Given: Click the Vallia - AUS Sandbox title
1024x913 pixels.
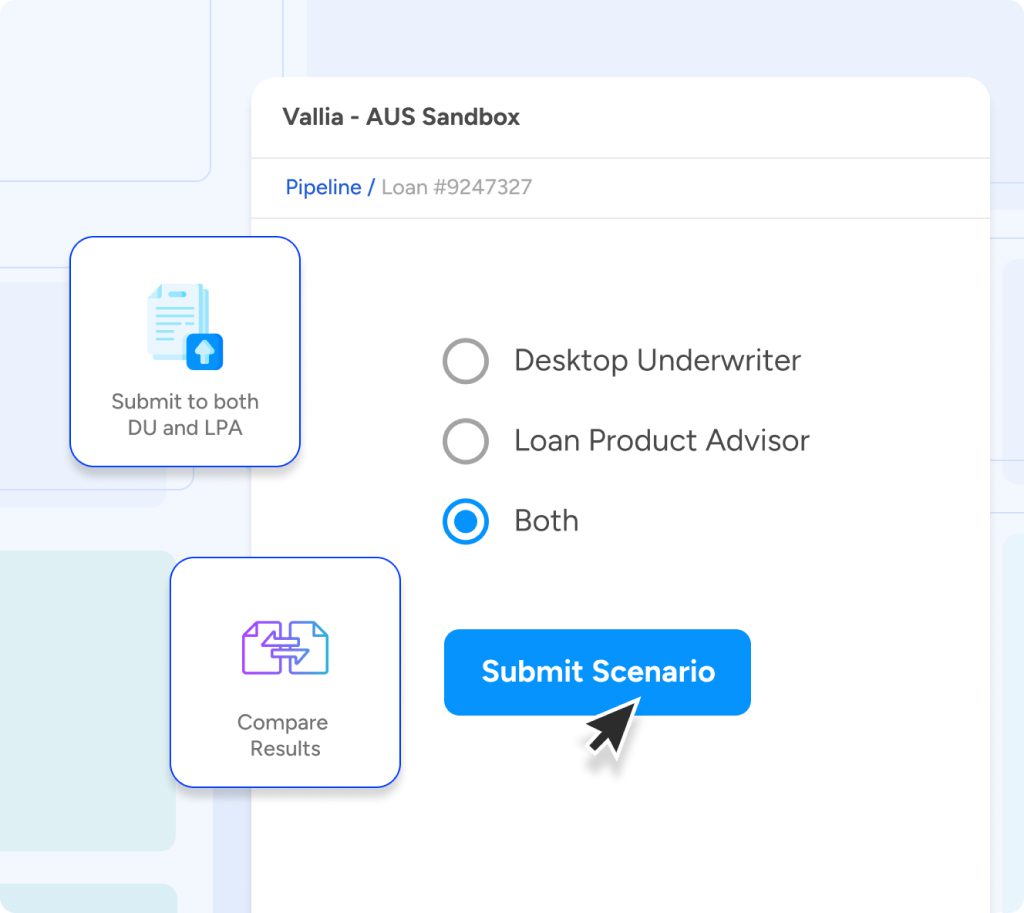Looking at the screenshot, I should click(x=401, y=117).
